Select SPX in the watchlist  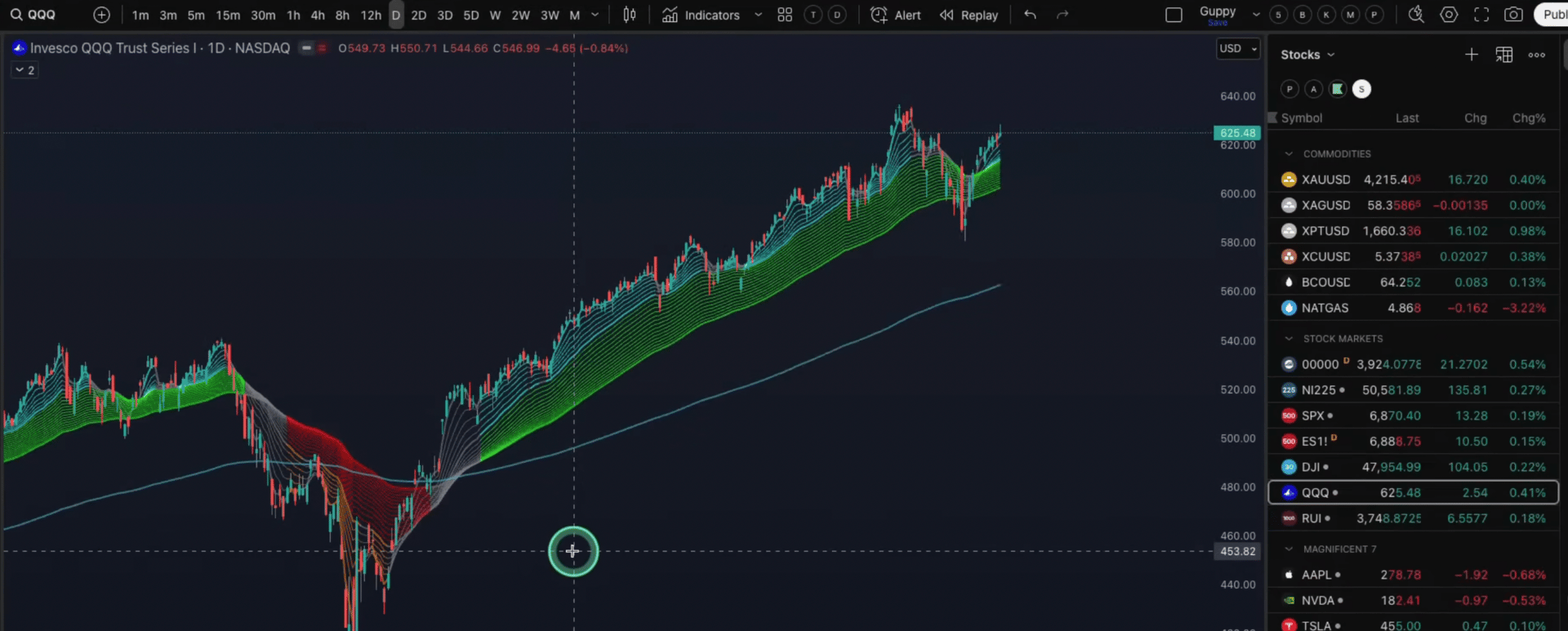coord(1414,415)
